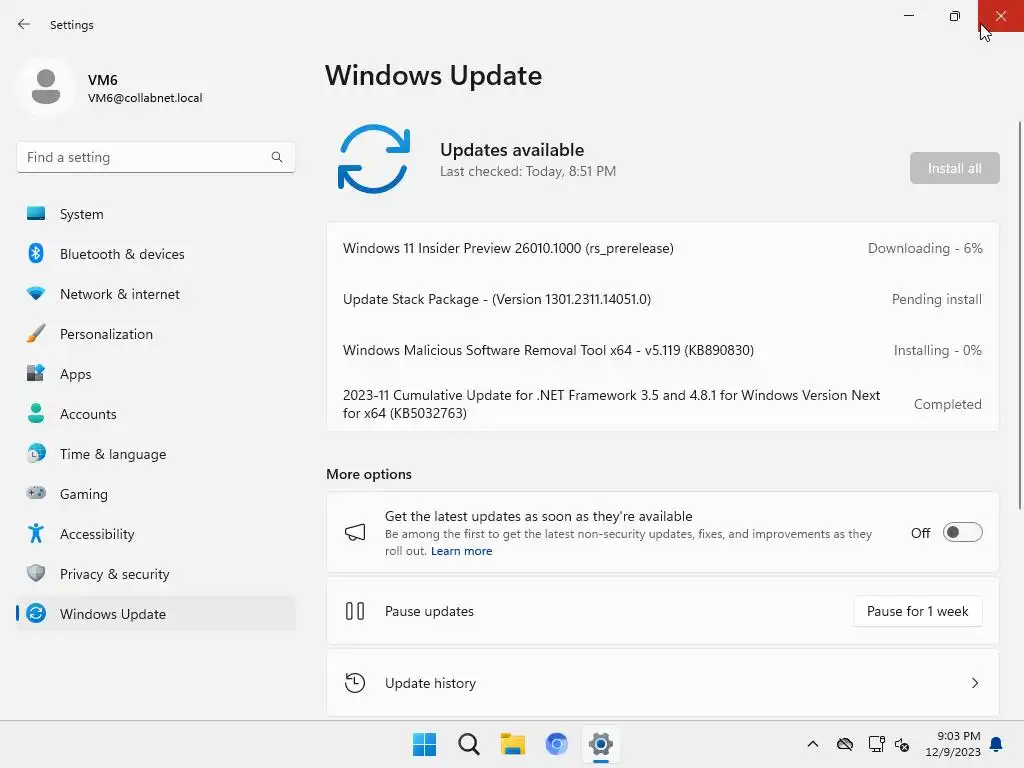Click the More options heading
The width and height of the screenshot is (1024, 768).
pos(369,474)
